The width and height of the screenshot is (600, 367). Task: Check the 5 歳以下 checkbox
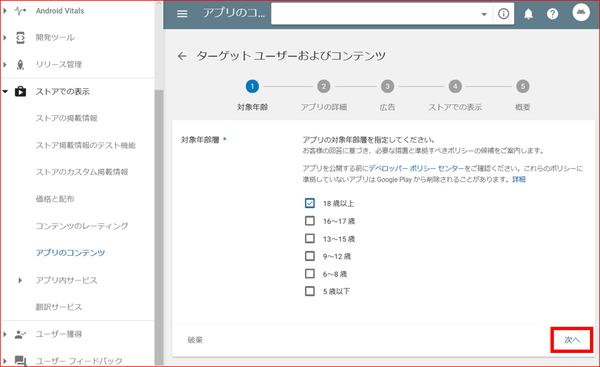310,291
